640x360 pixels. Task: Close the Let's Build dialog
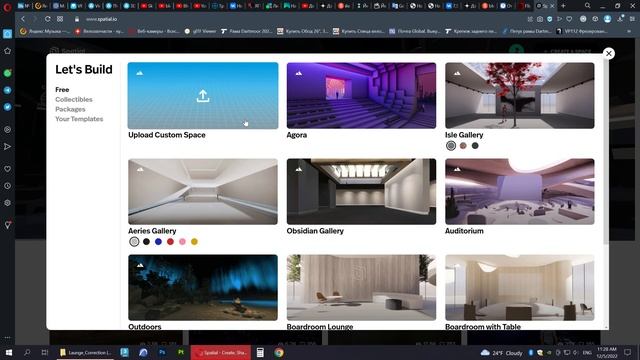coord(609,53)
